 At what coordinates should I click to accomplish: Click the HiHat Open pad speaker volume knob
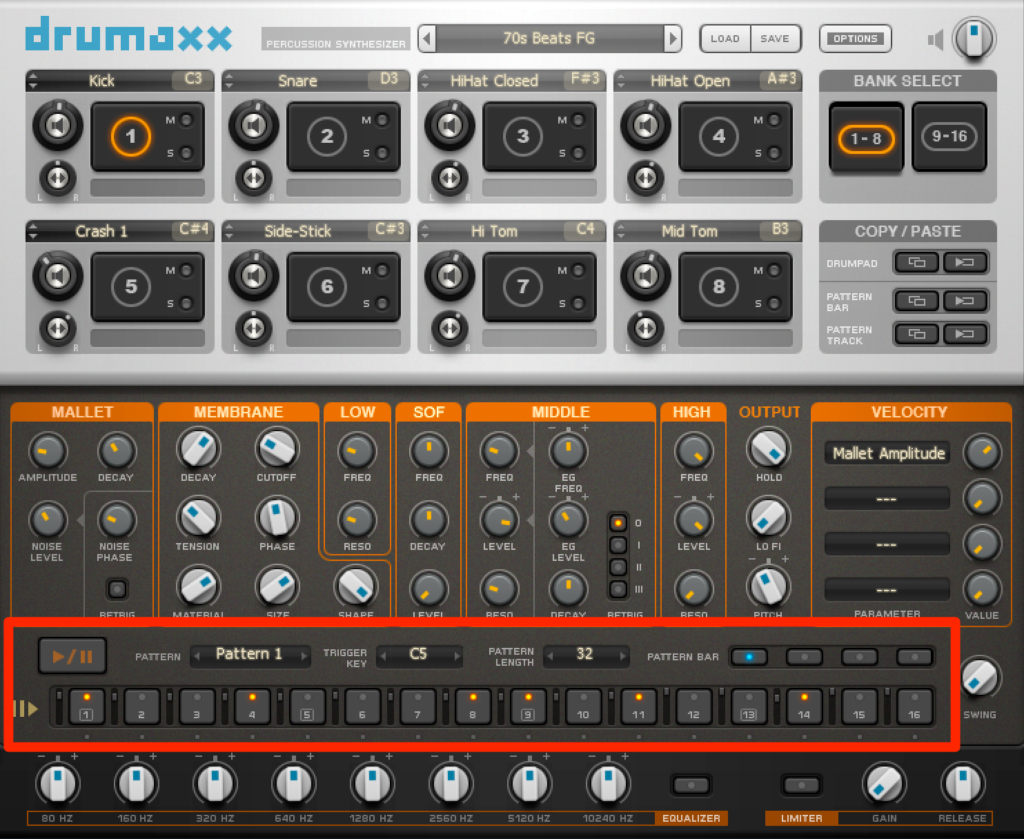coord(646,125)
